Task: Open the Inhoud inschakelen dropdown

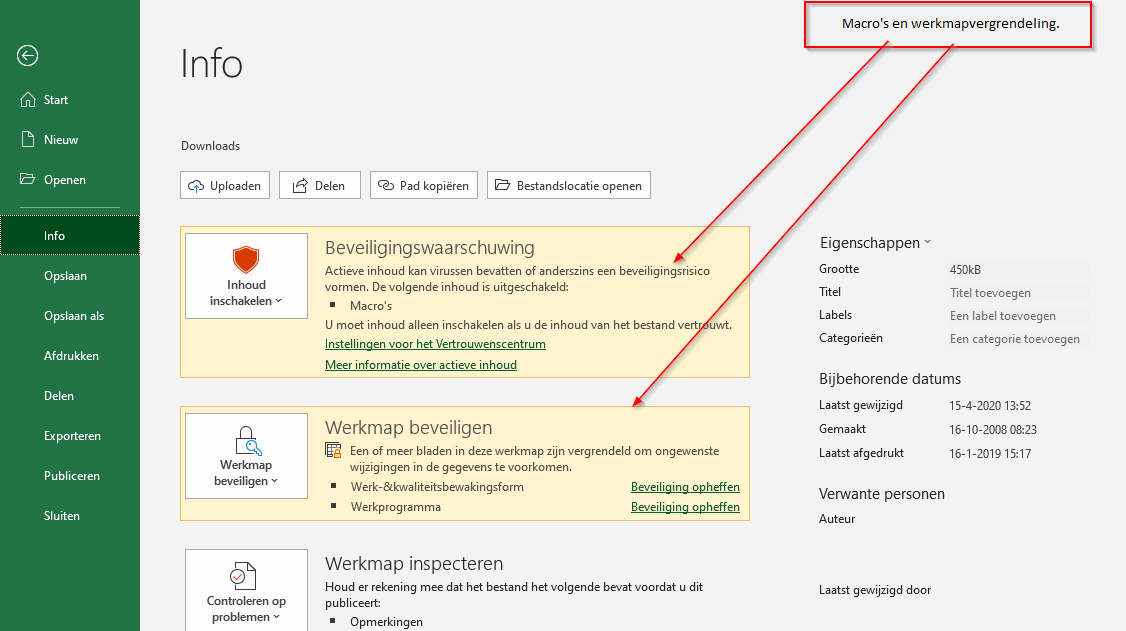Action: point(246,276)
